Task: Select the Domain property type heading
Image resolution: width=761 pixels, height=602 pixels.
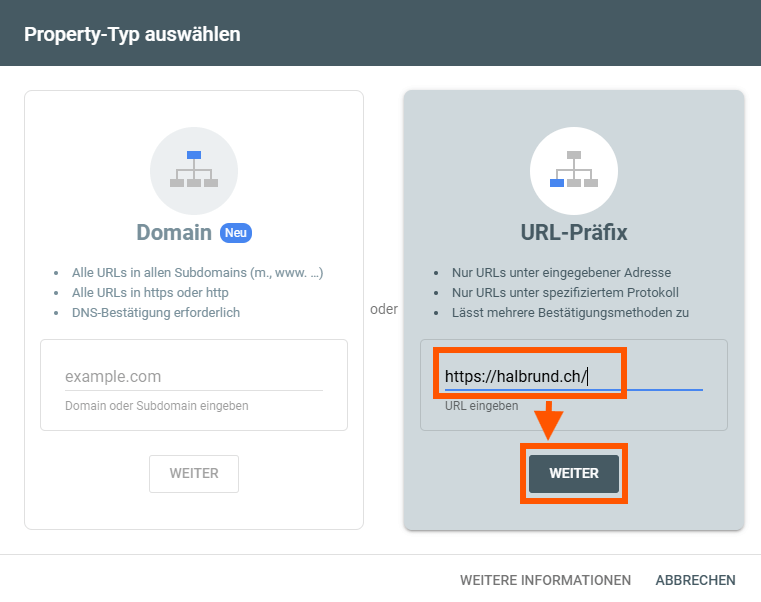Action: tap(174, 233)
